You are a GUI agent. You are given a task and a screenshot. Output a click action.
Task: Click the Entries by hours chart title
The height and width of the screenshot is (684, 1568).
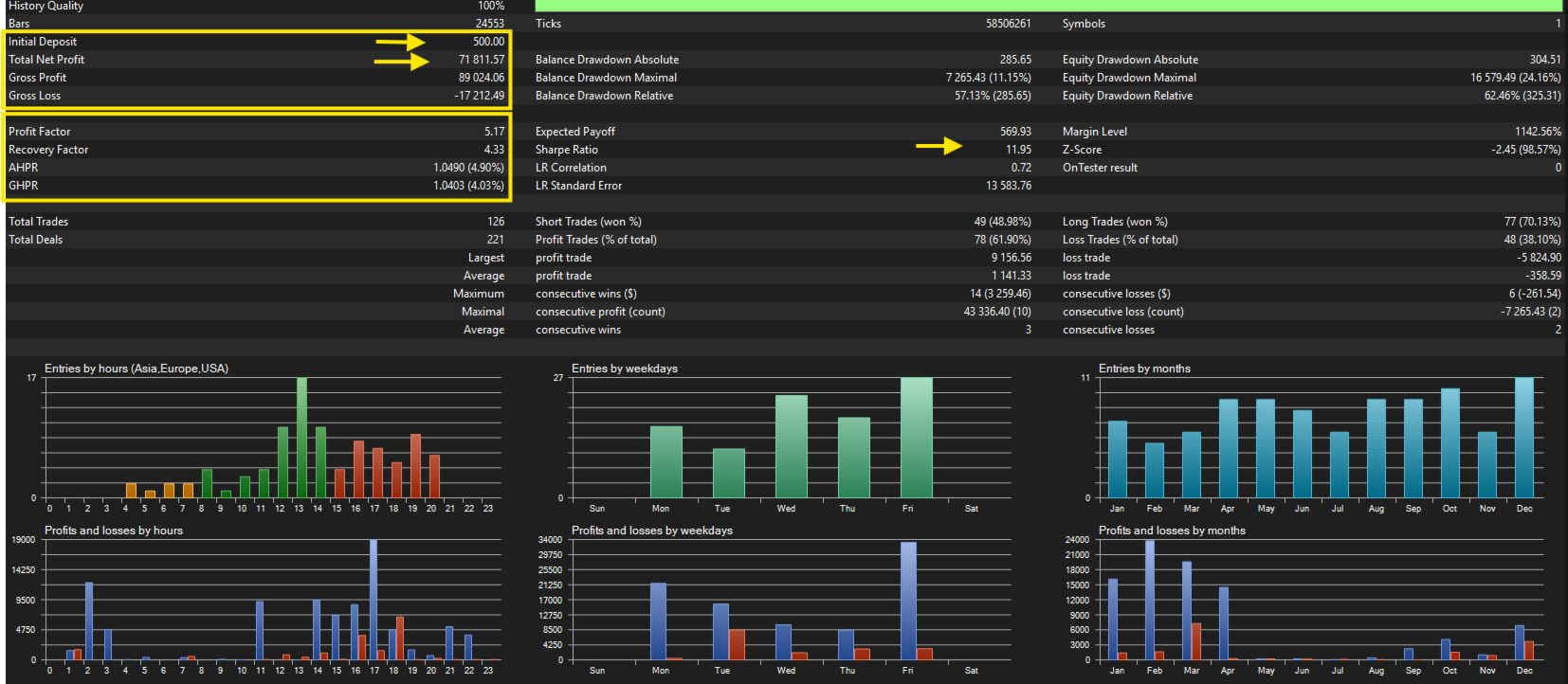[x=137, y=369]
